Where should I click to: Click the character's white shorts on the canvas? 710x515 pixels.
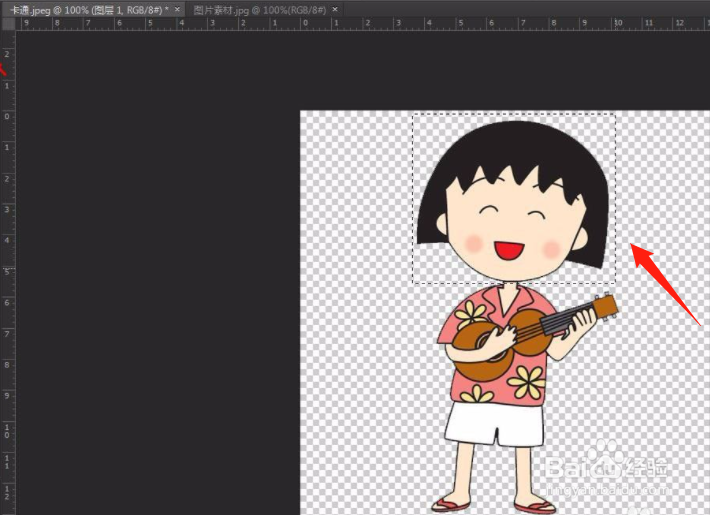[494, 424]
